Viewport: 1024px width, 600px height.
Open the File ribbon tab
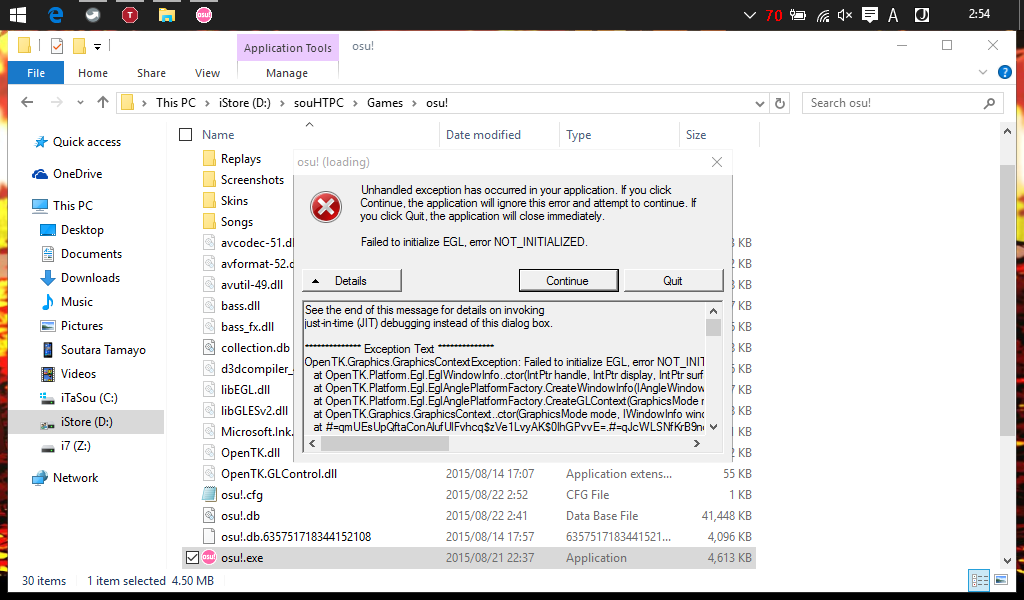36,72
